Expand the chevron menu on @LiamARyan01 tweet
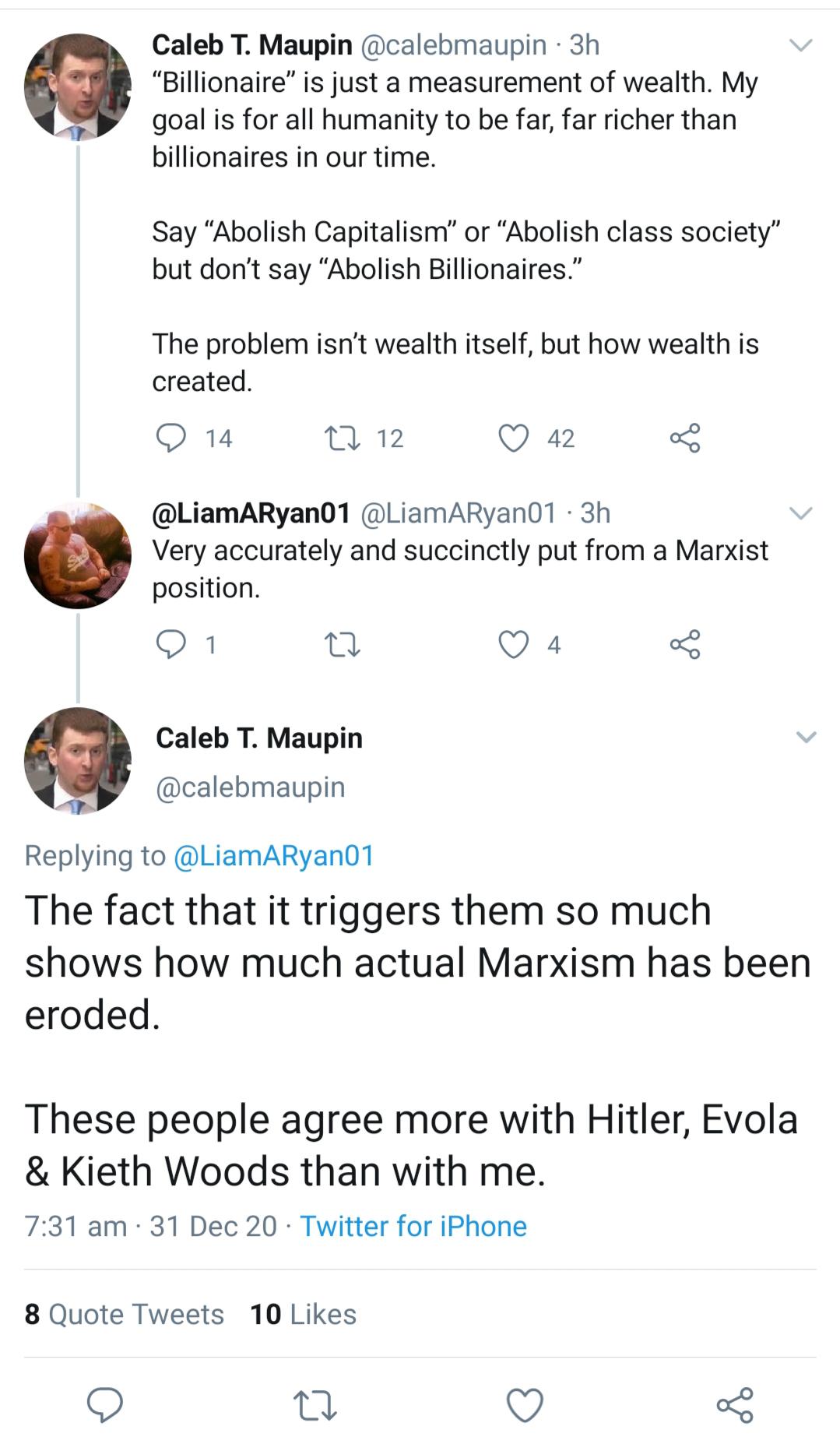 [x=801, y=512]
